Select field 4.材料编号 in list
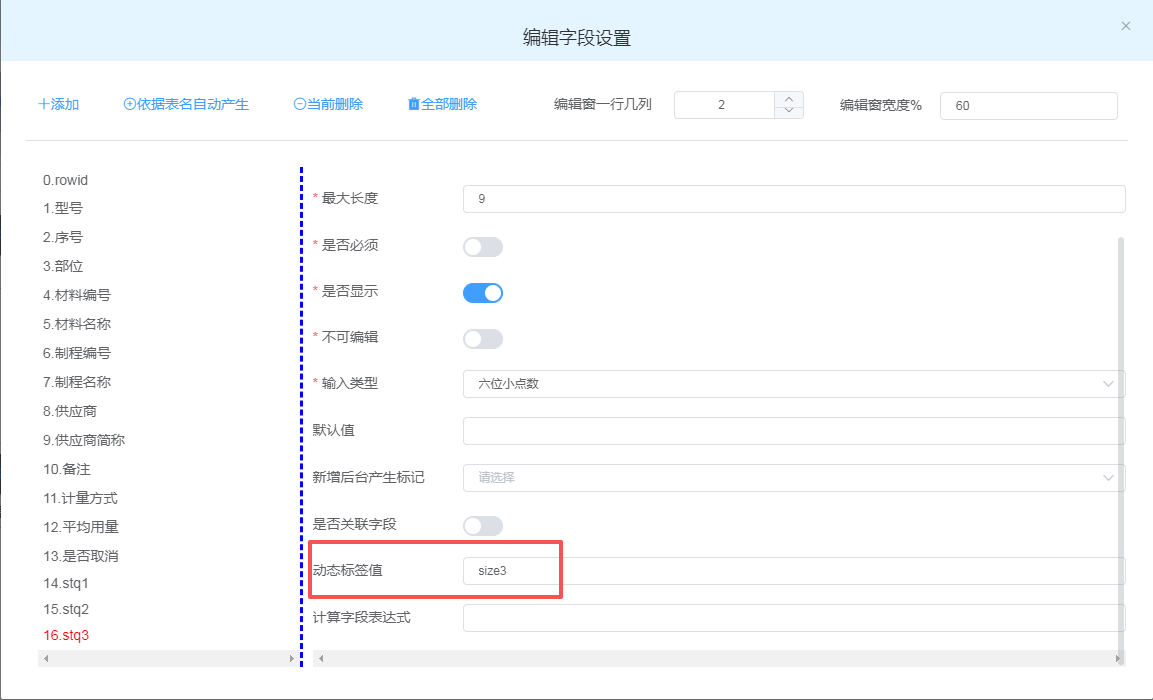The image size is (1153, 700). (76, 295)
